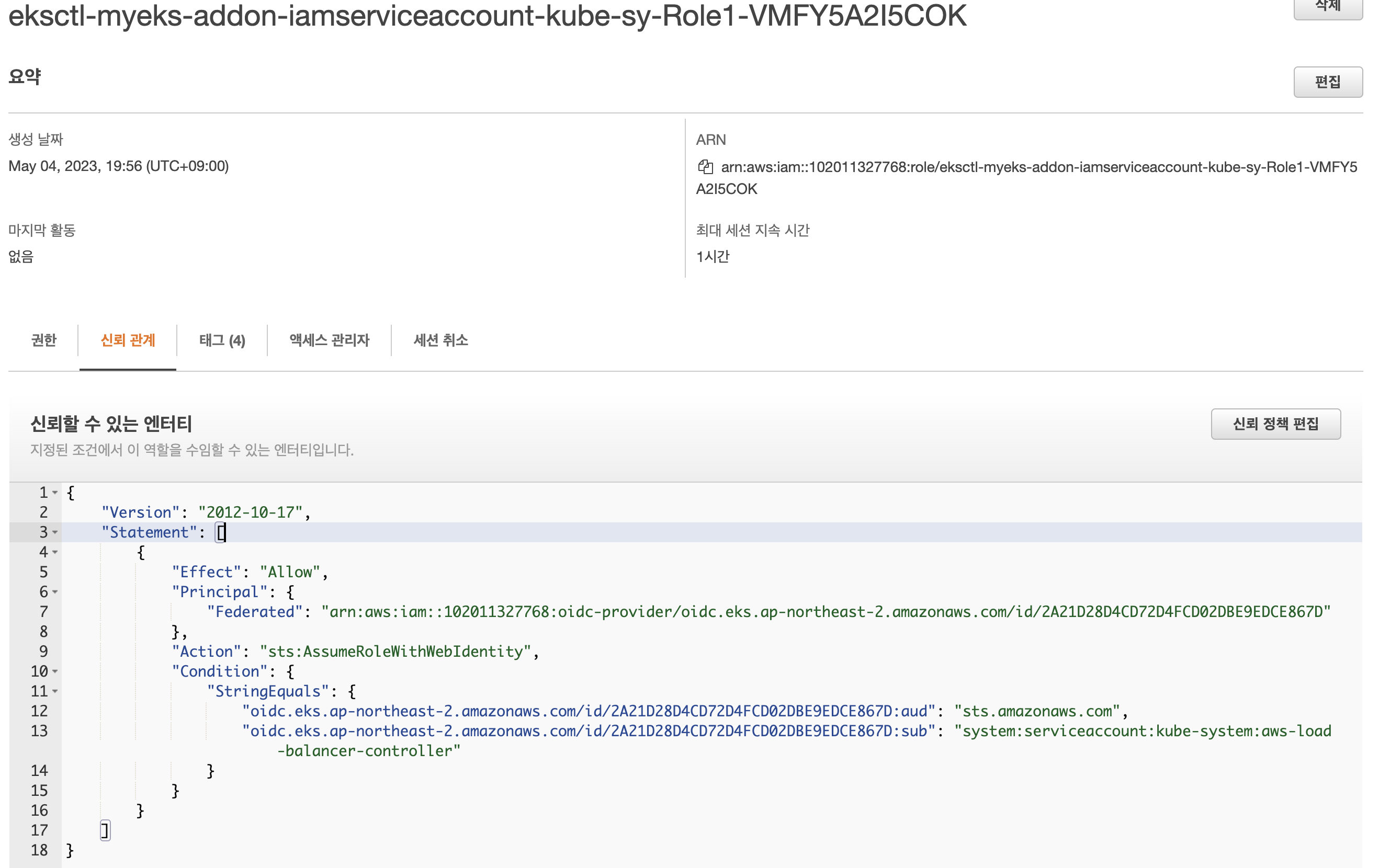The height and width of the screenshot is (868, 1379).
Task: Open the 액세스 관리자 tab
Action: point(329,340)
